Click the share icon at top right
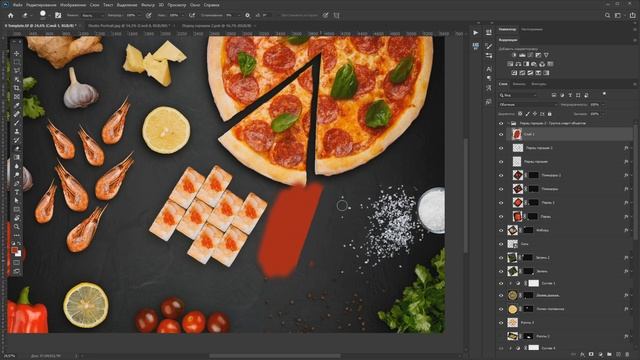640x360 pixels. pyautogui.click(x=632, y=16)
